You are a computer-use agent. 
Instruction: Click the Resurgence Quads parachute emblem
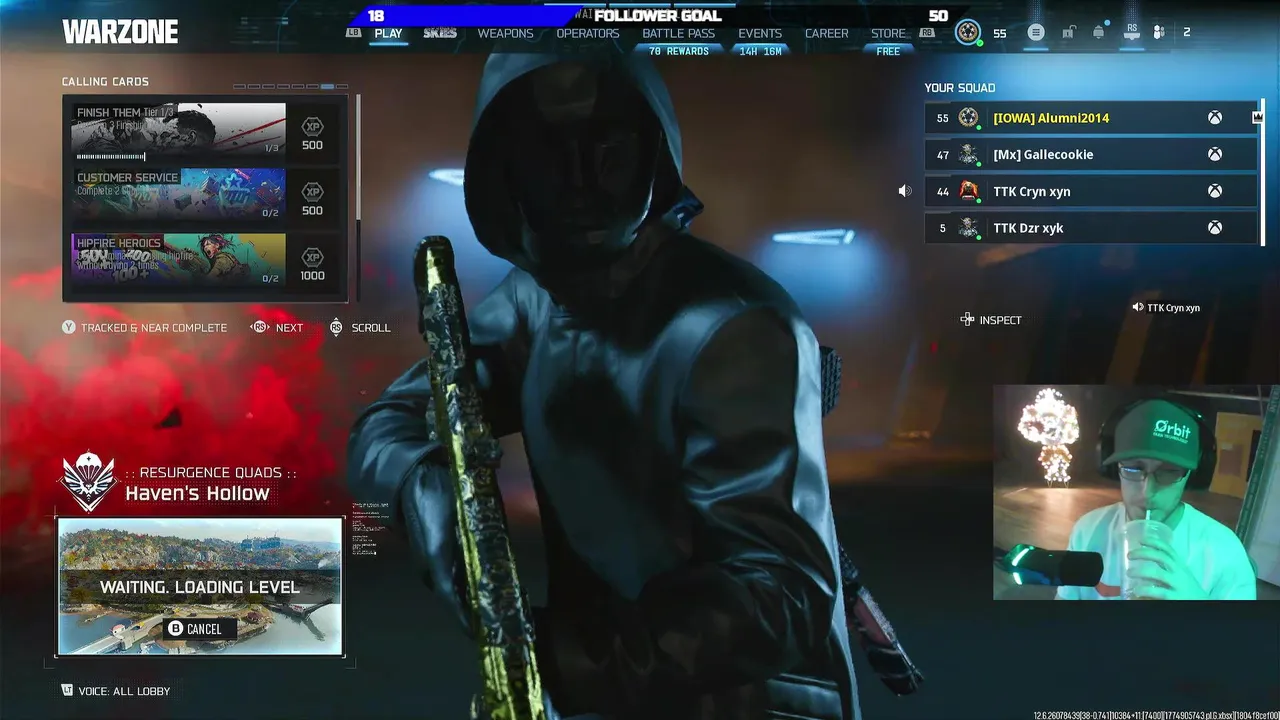[x=88, y=482]
